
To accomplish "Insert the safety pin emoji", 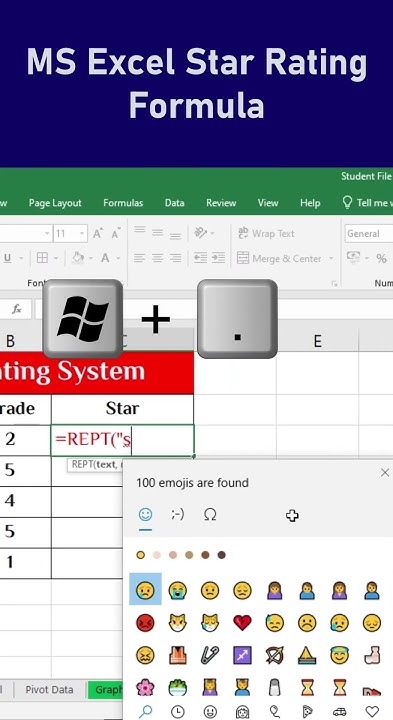I will [x=210, y=655].
